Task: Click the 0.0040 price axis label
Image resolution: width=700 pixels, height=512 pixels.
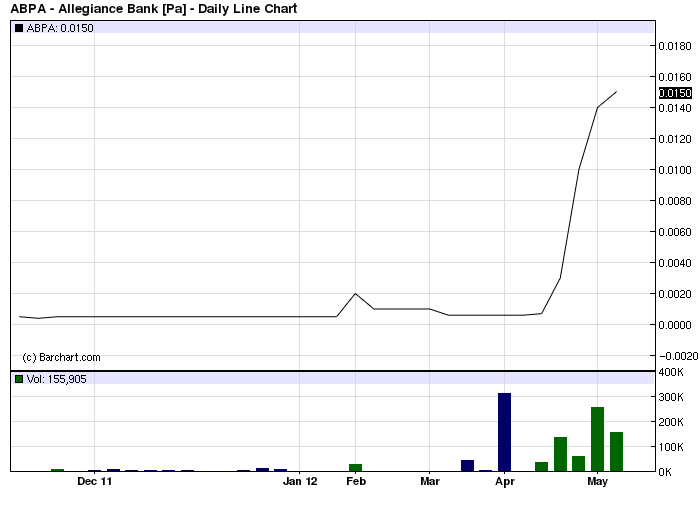Action: coord(675,263)
